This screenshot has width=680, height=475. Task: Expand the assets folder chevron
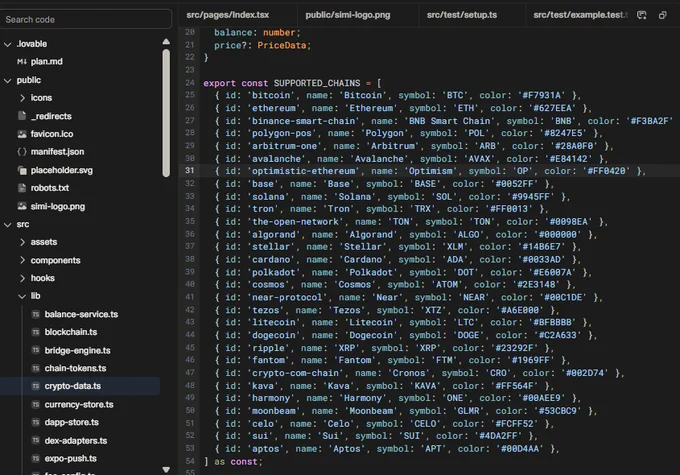pyautogui.click(x=22, y=242)
